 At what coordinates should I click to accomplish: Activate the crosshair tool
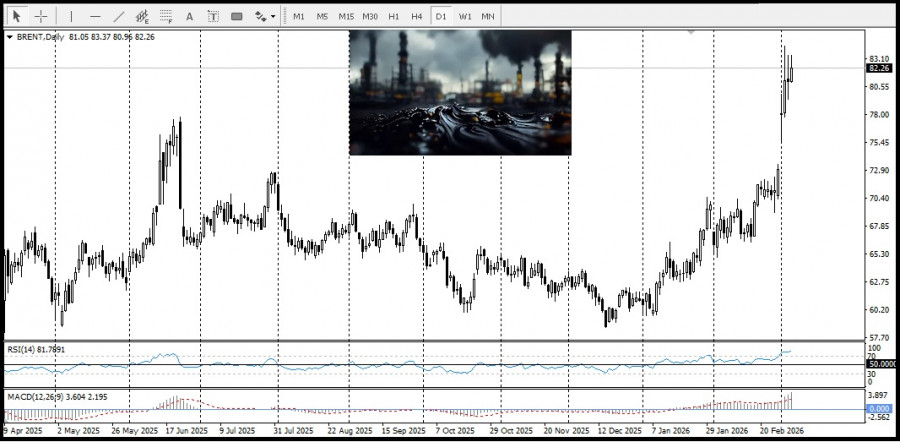(x=41, y=16)
